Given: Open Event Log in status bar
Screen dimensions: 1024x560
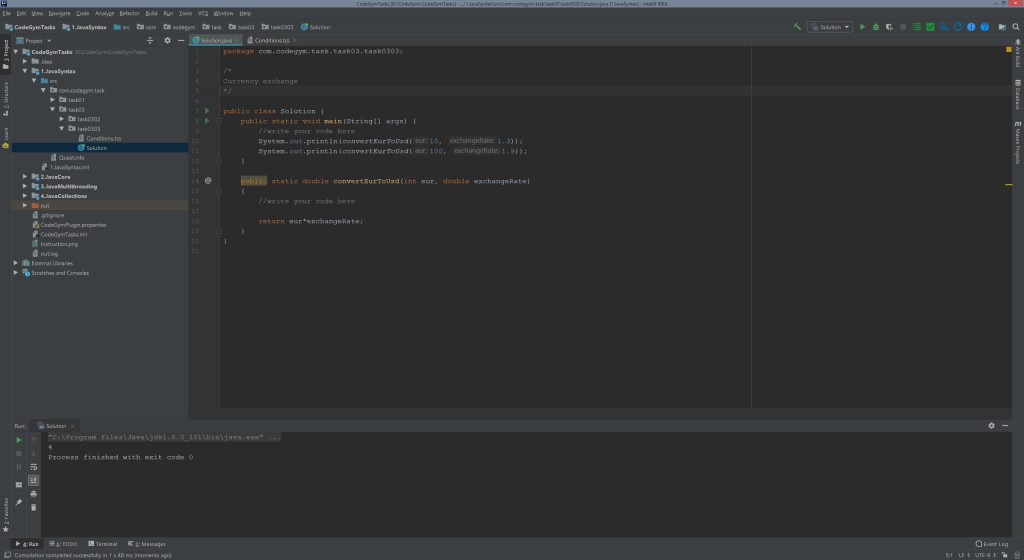Looking at the screenshot, I should (x=992, y=544).
